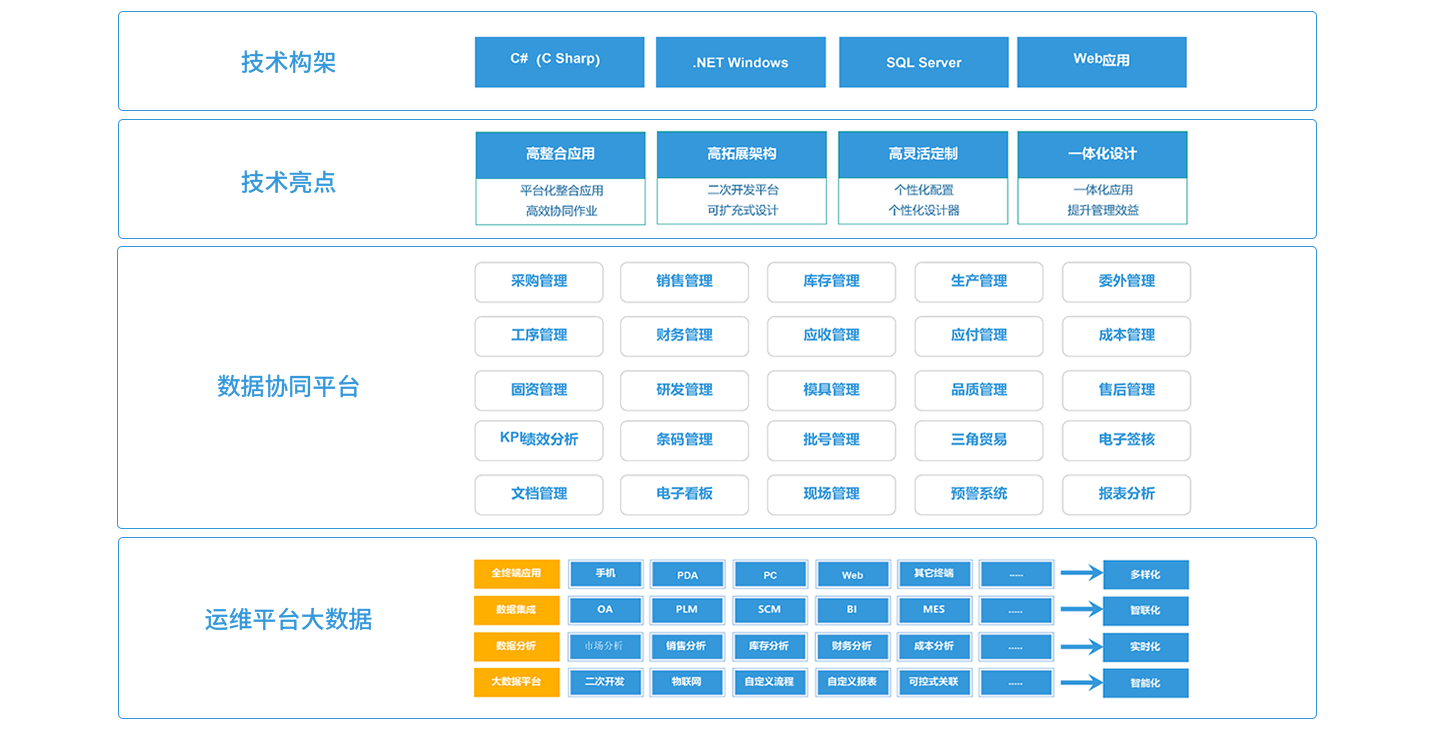
Task: Expand the ellipsis box in 数据集成 row
Action: coord(1015,610)
